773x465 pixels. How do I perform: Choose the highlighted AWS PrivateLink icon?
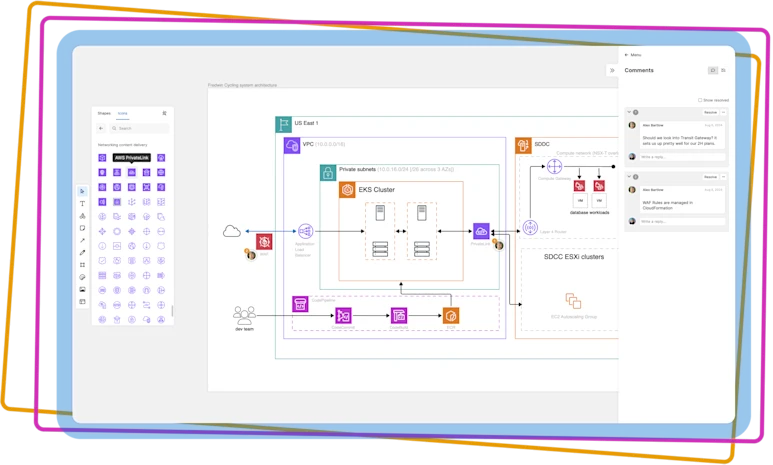pyautogui.click(x=132, y=172)
